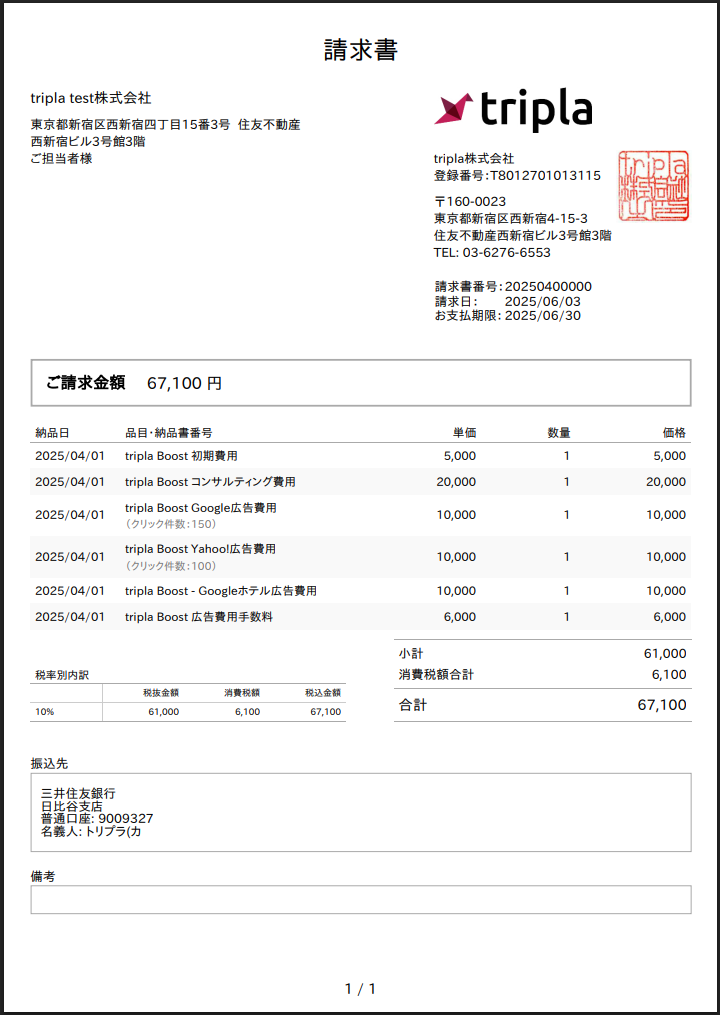Click the 数量 column header

559,432
